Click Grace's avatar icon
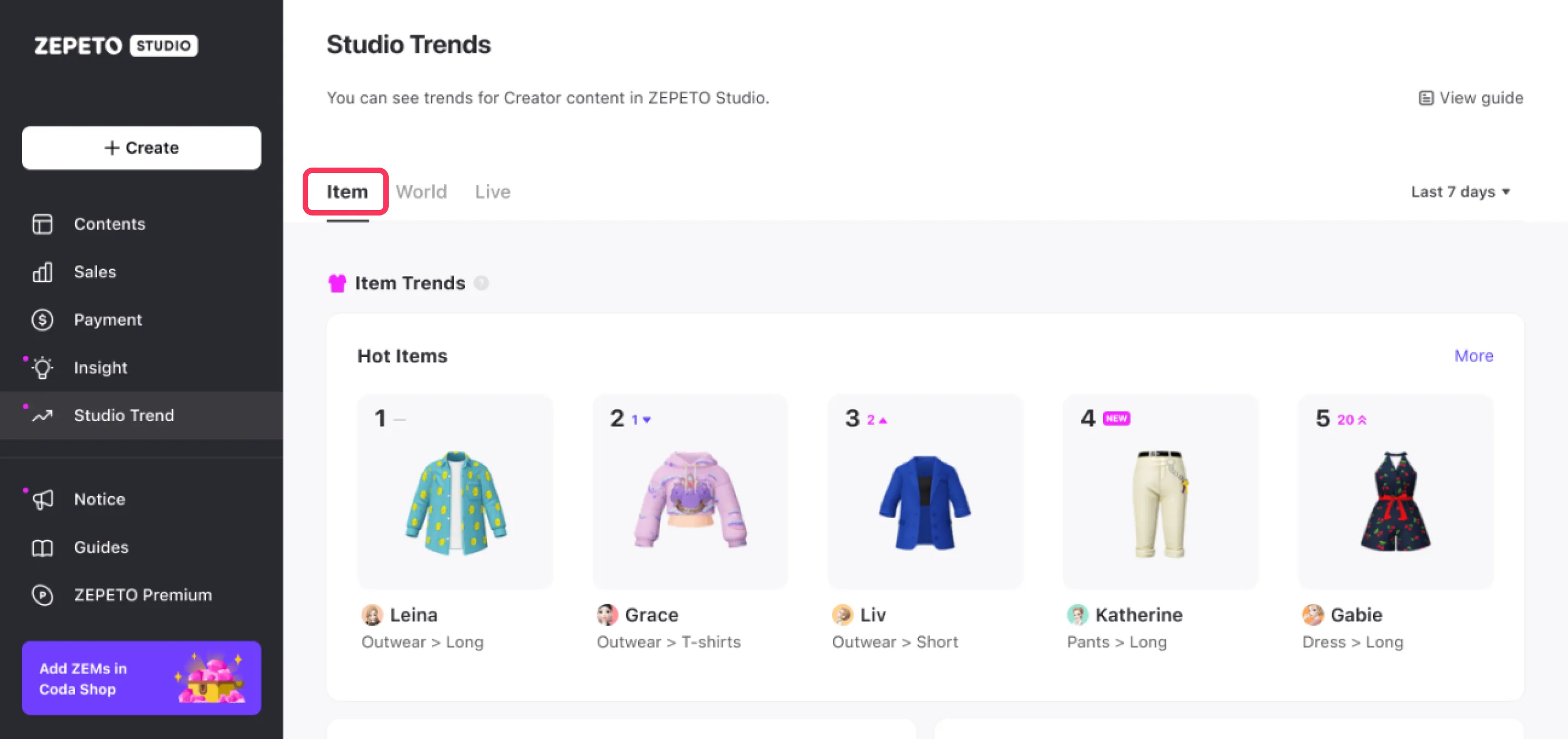 click(x=607, y=615)
